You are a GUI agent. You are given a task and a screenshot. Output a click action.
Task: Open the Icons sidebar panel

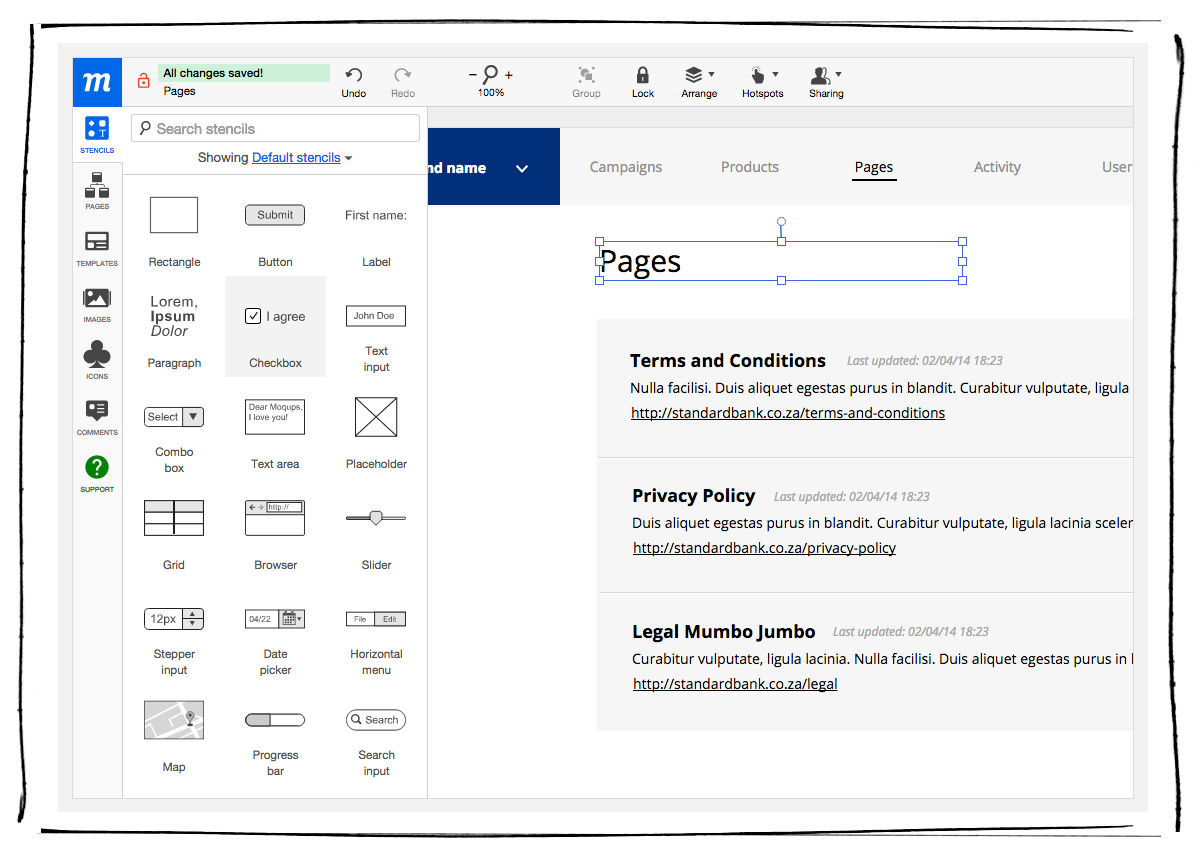[97, 361]
